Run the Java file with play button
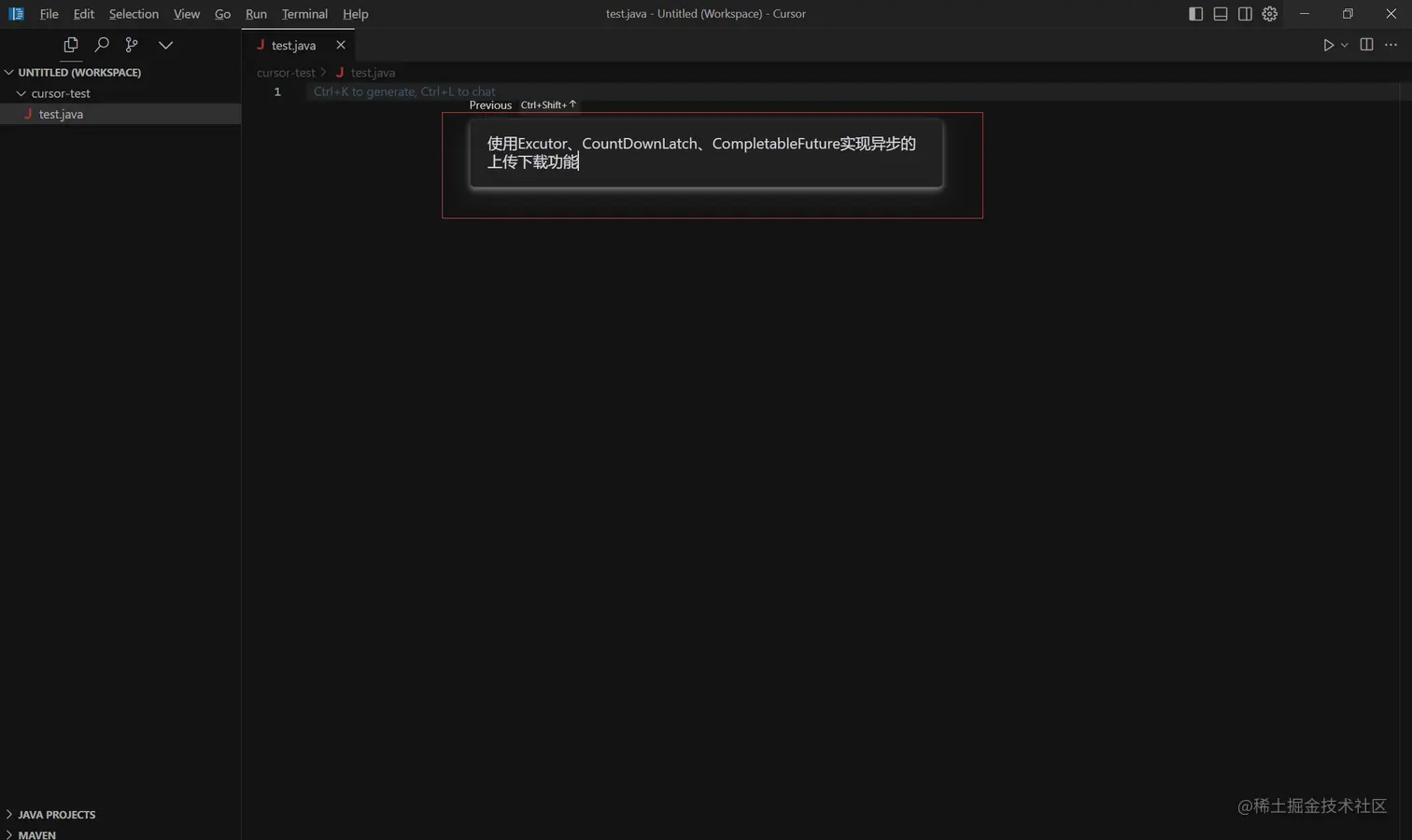 (x=1328, y=45)
